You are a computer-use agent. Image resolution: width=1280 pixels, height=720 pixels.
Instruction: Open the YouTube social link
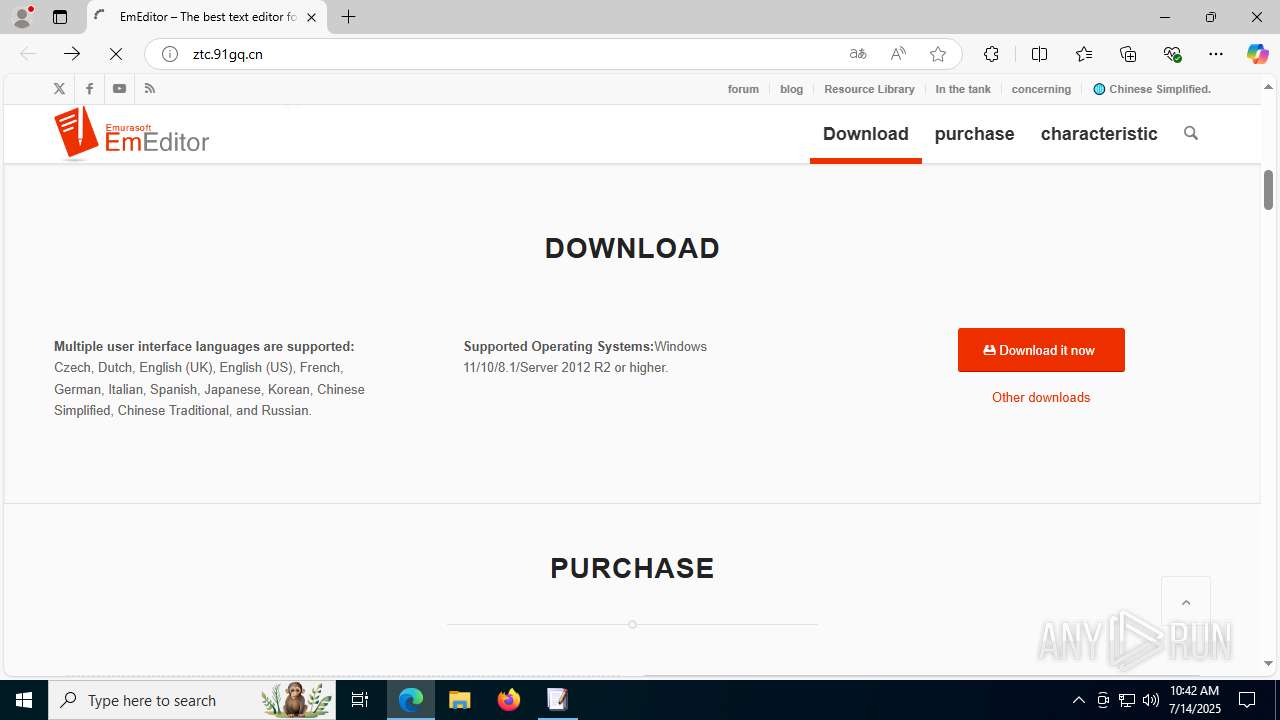tap(119, 89)
